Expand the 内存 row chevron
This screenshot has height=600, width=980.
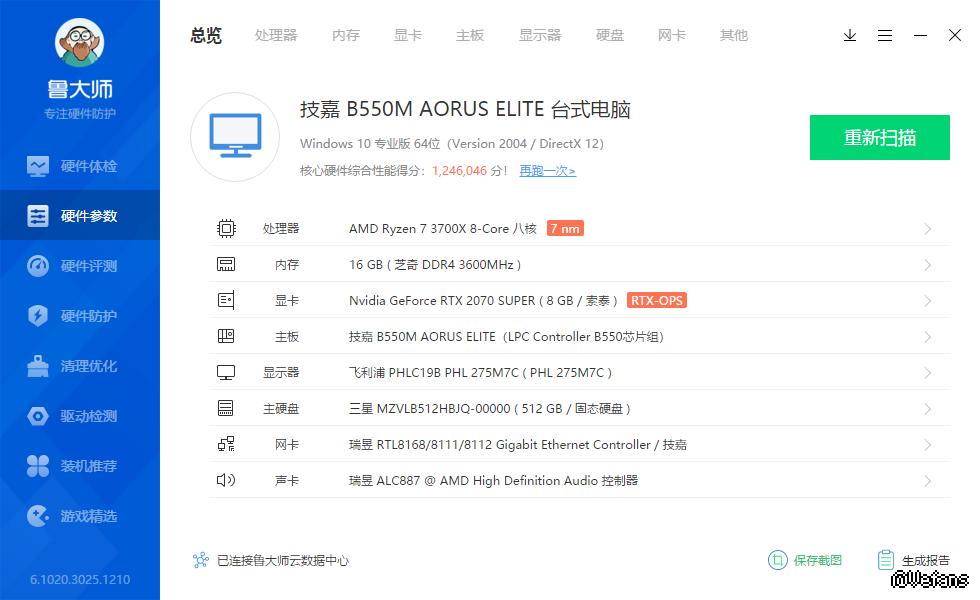(x=928, y=265)
